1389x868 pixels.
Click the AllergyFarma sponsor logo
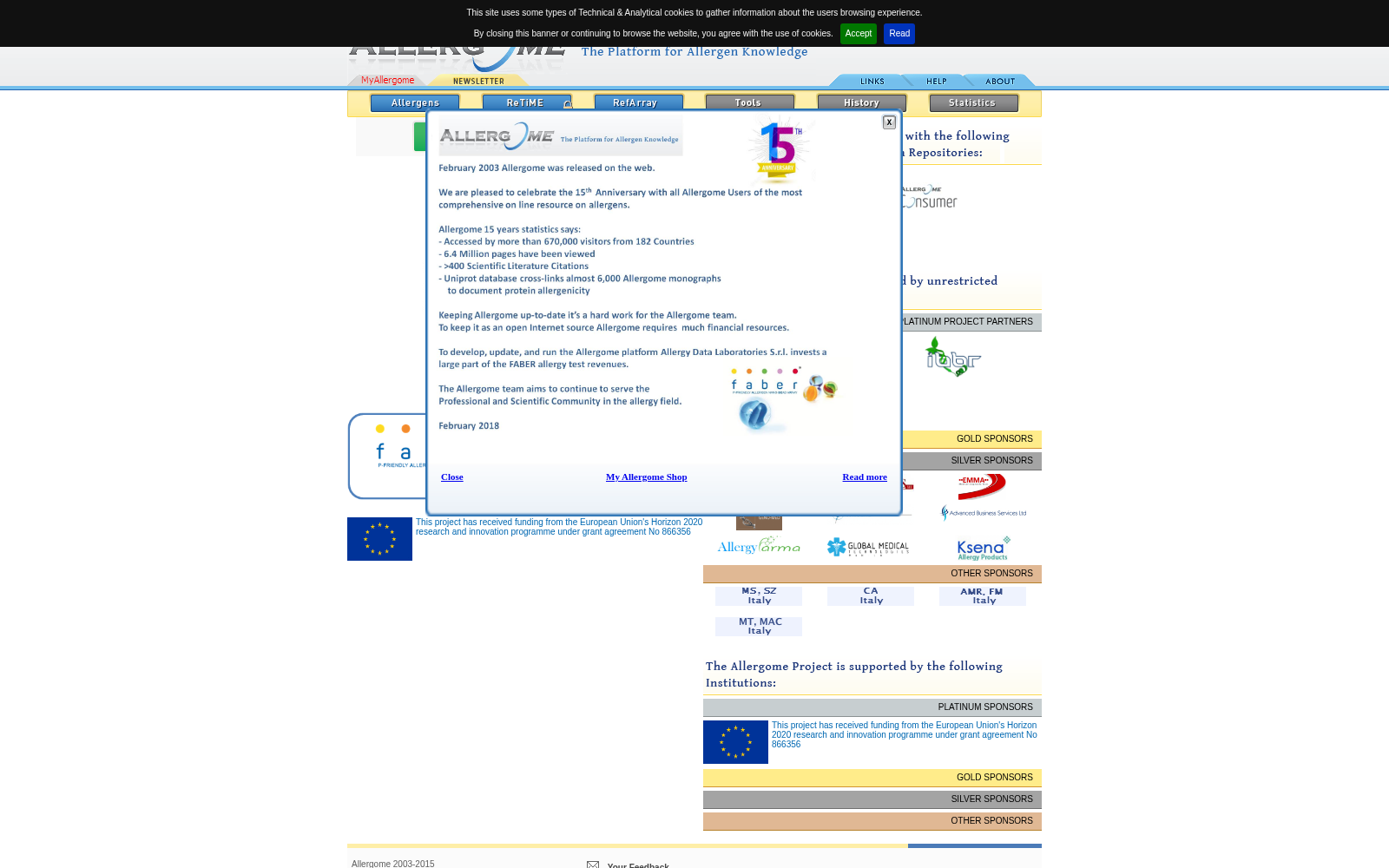click(x=759, y=546)
